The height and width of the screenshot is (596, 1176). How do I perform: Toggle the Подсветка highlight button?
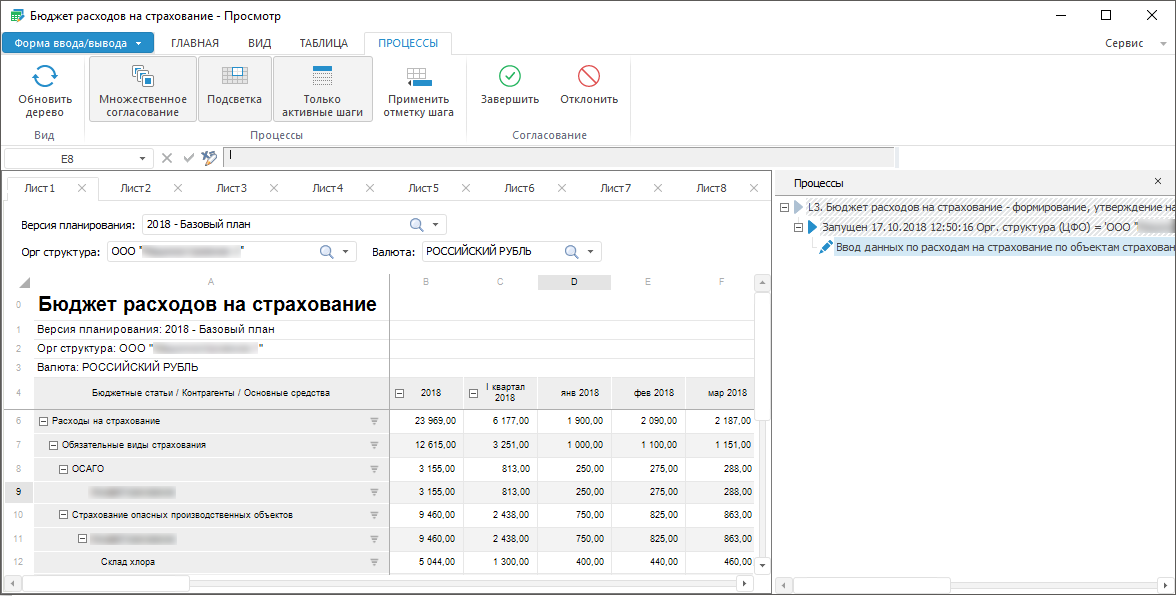[234, 89]
